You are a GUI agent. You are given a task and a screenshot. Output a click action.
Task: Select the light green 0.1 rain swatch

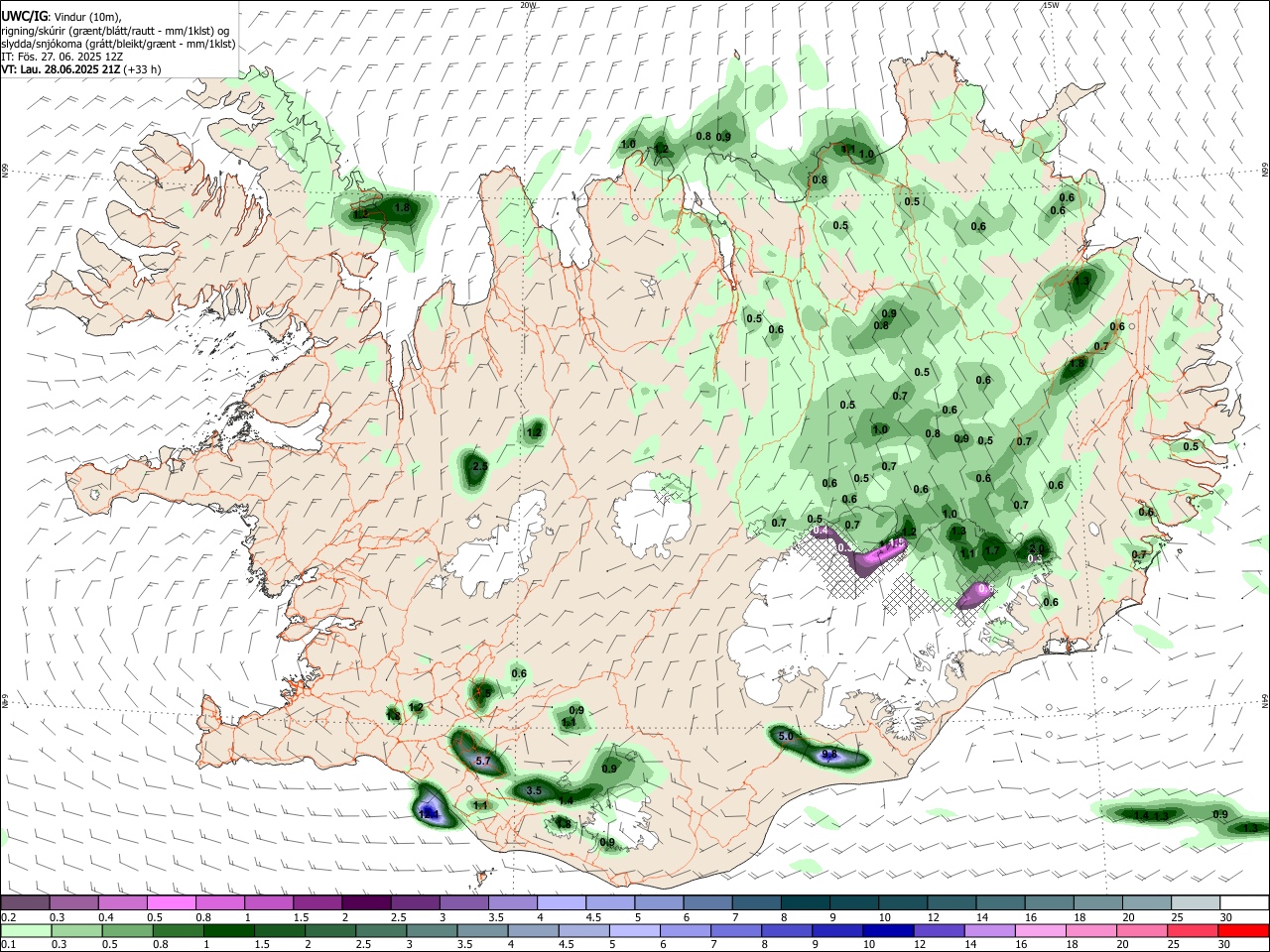(x=25, y=930)
